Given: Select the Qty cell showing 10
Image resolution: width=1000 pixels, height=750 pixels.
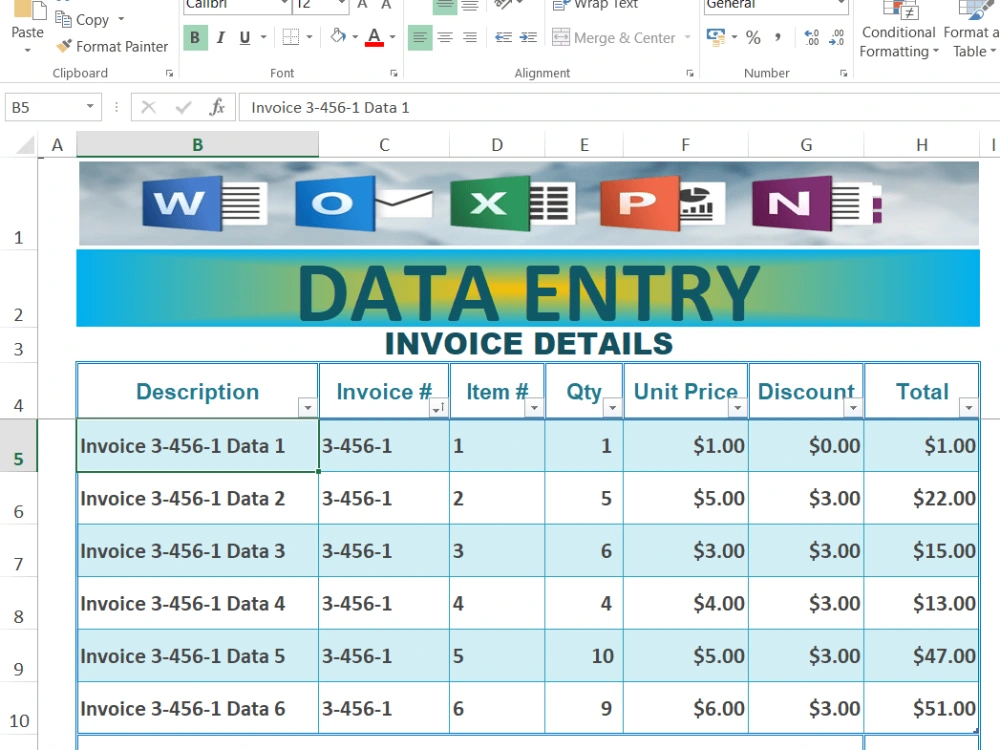Looking at the screenshot, I should [584, 656].
